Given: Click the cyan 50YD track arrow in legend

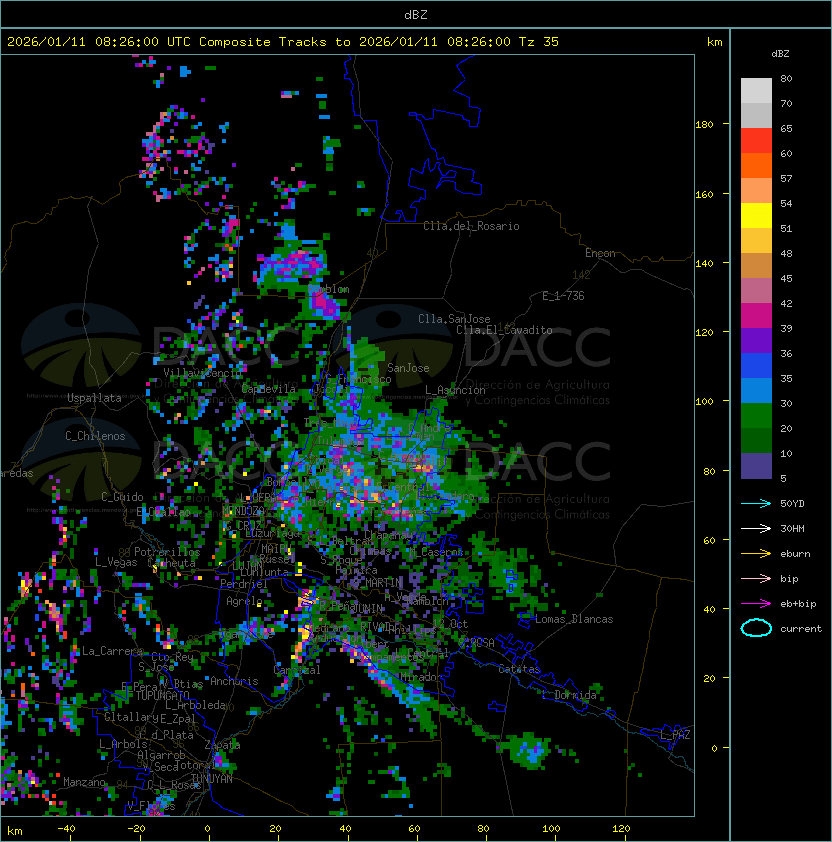Looking at the screenshot, I should click(756, 504).
